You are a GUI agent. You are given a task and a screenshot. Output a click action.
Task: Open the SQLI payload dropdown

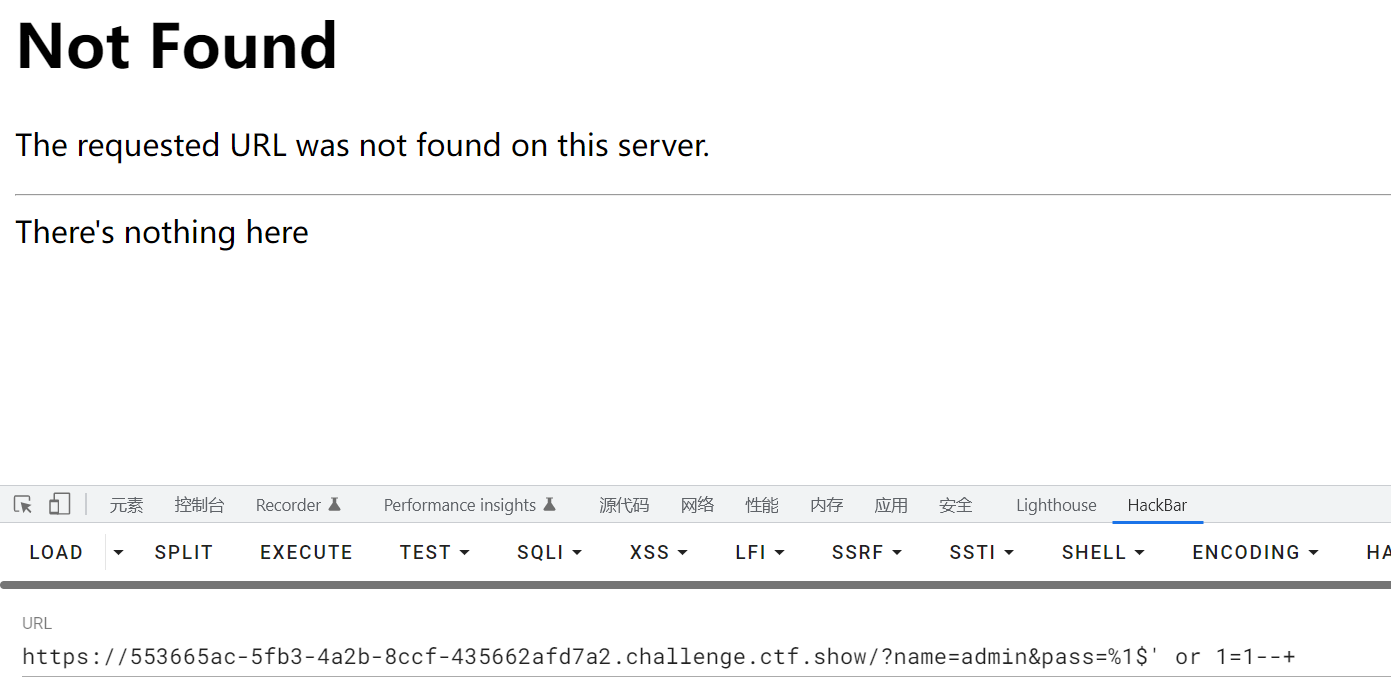click(x=549, y=552)
